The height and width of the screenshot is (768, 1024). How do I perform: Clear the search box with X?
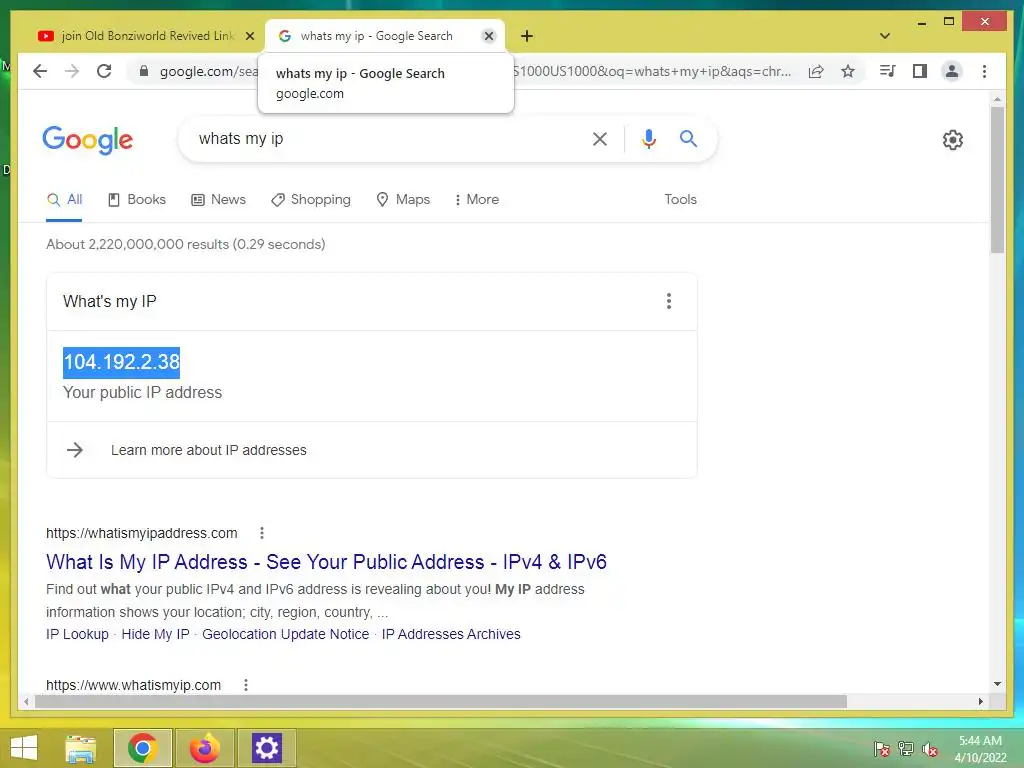600,138
